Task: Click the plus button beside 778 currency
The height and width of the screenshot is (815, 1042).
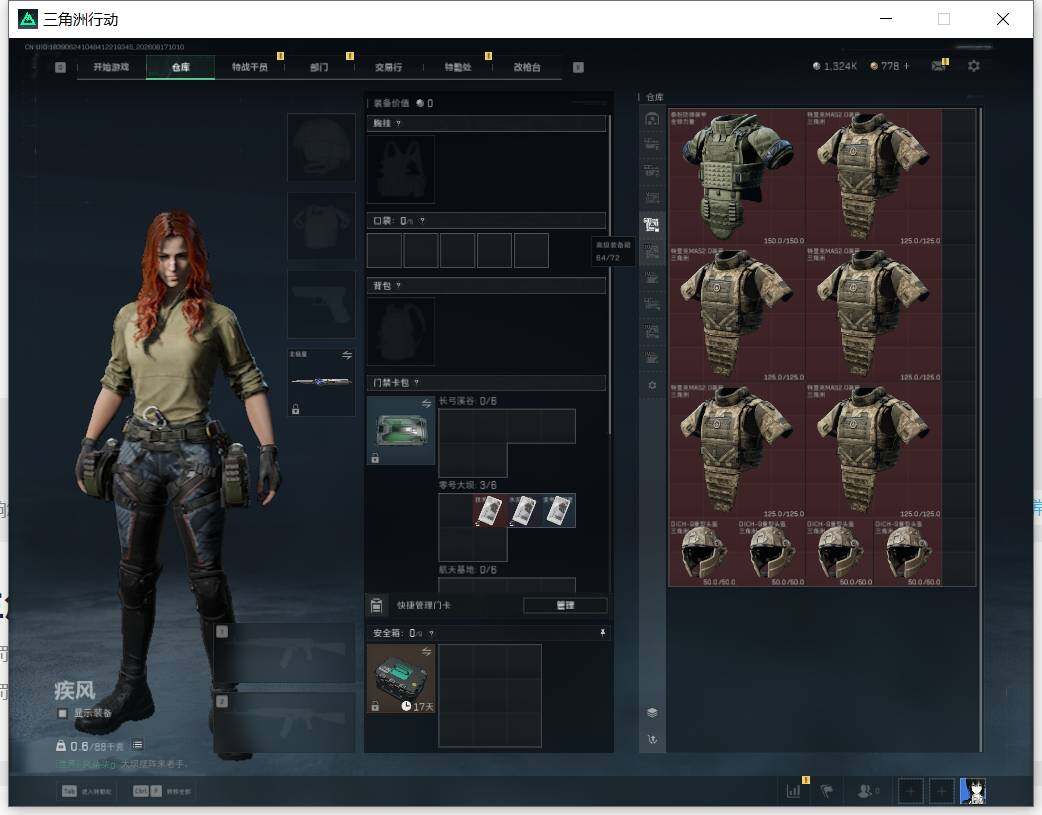Action: pyautogui.click(x=906, y=66)
